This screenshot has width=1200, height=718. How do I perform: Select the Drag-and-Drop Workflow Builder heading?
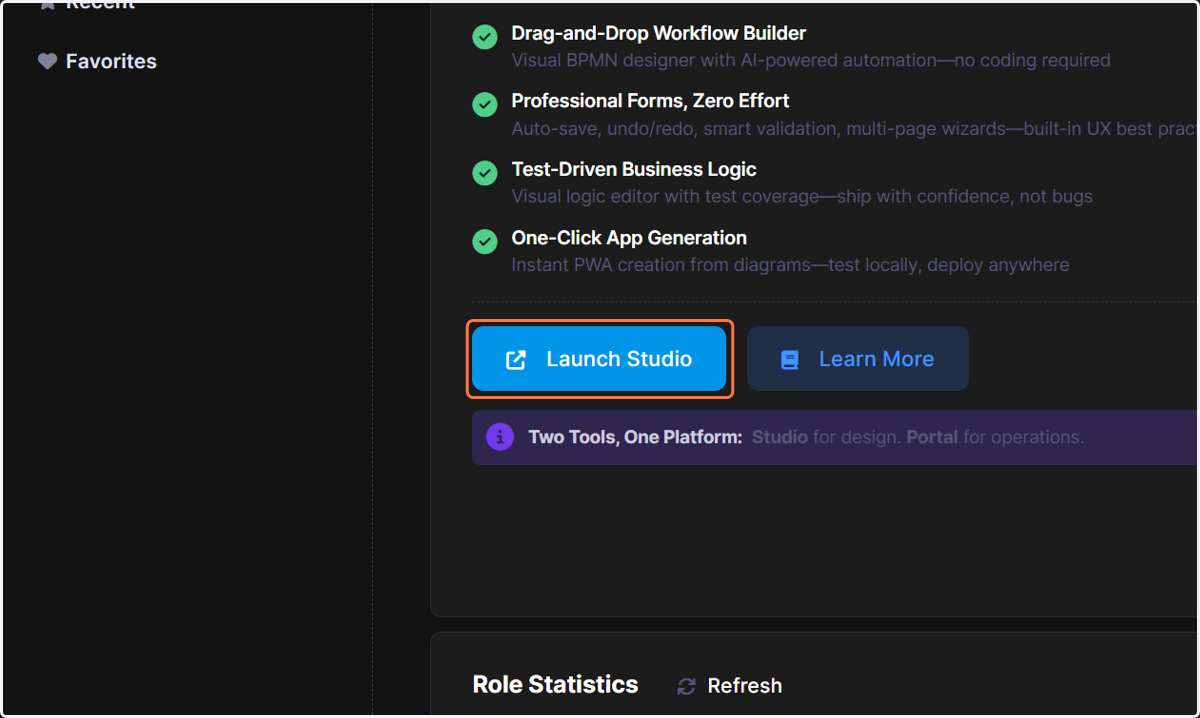659,33
